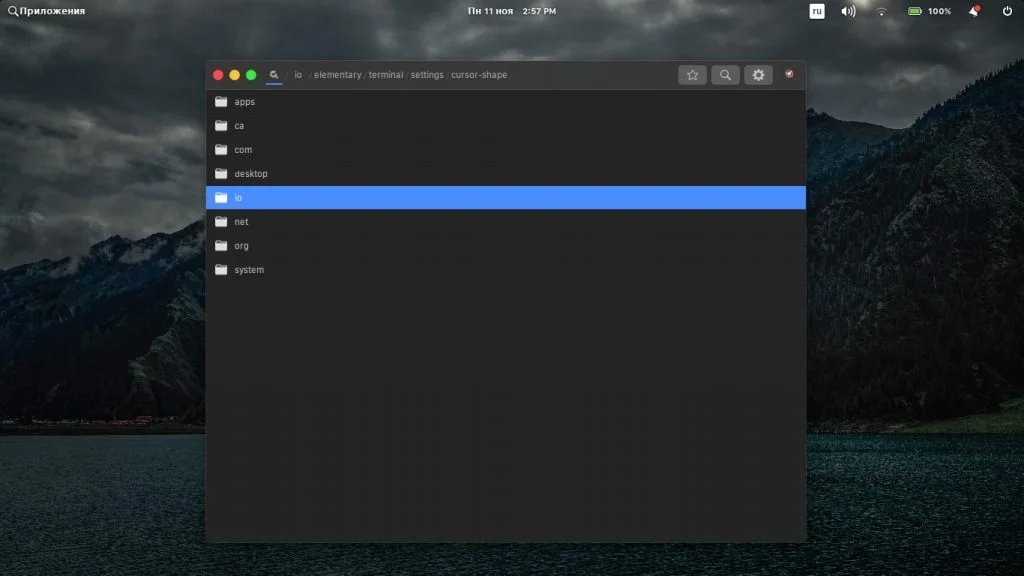
Task: Go to 'cursor-shape' in path bar
Action: click(479, 74)
